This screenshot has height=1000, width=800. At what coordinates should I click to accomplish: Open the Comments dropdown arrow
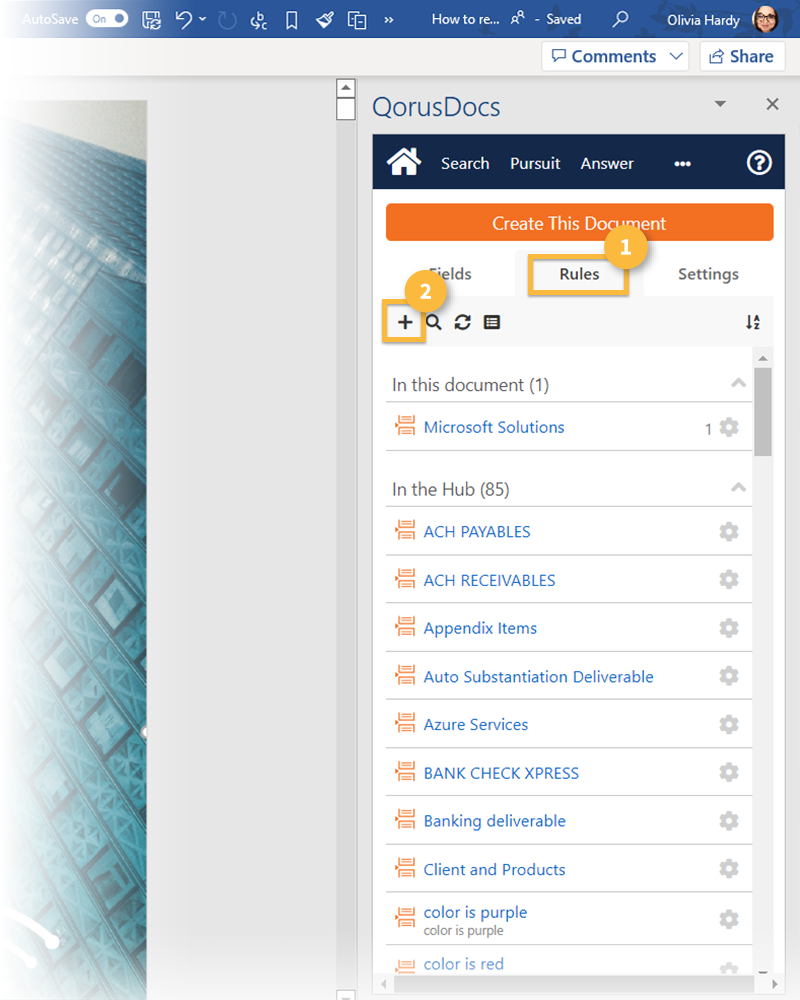(677, 56)
